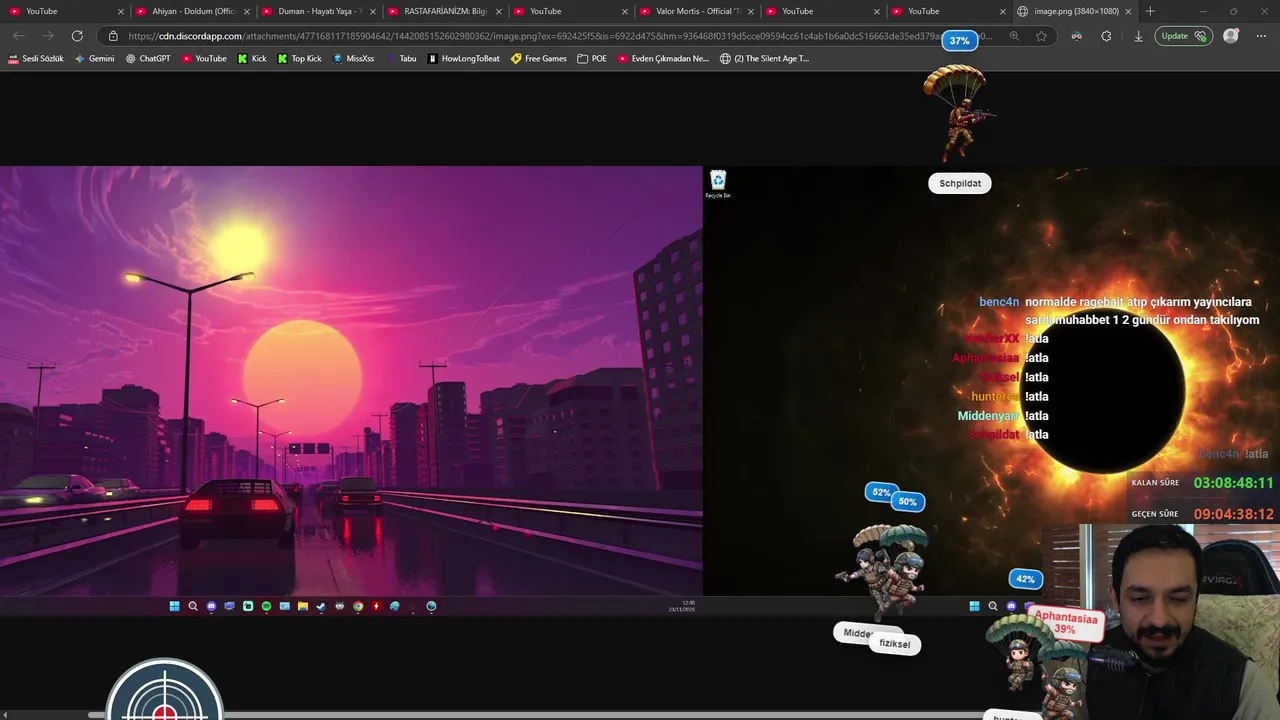Open The Silent Age bookmark
This screenshot has height=720, width=1280.
pyautogui.click(x=765, y=58)
